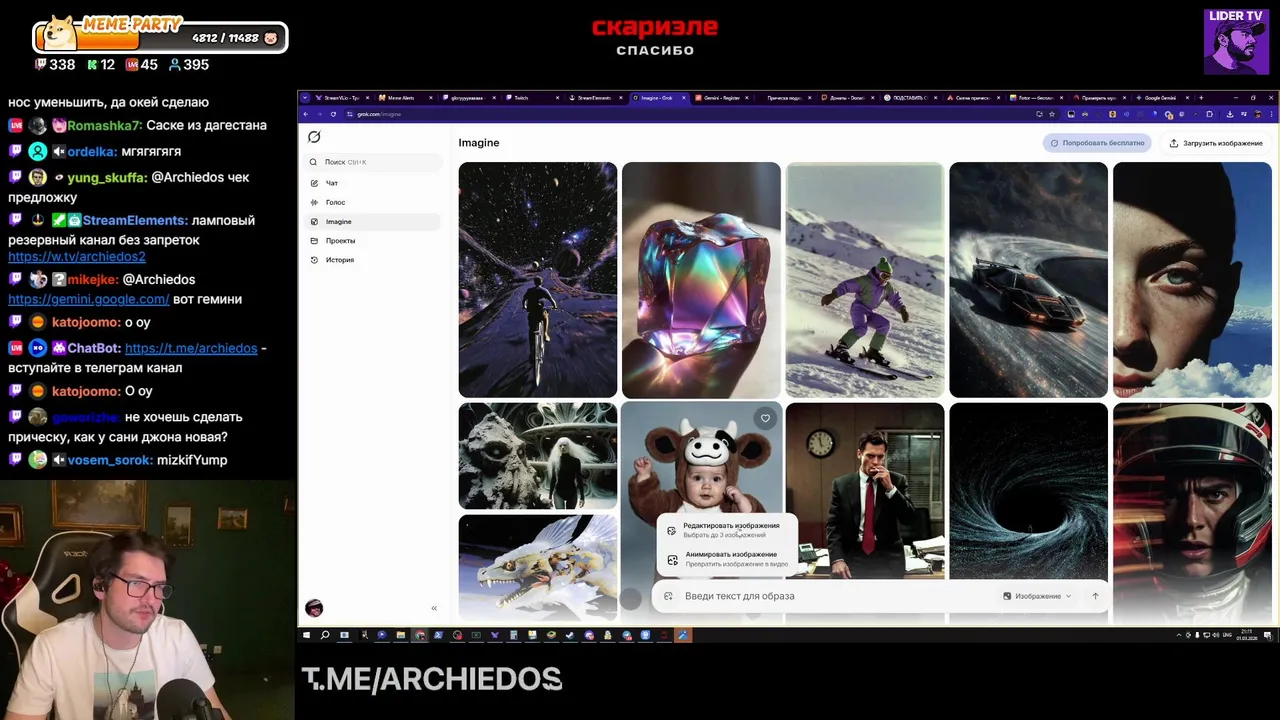Open the t.me/archiedos link in chat

click(x=191, y=348)
